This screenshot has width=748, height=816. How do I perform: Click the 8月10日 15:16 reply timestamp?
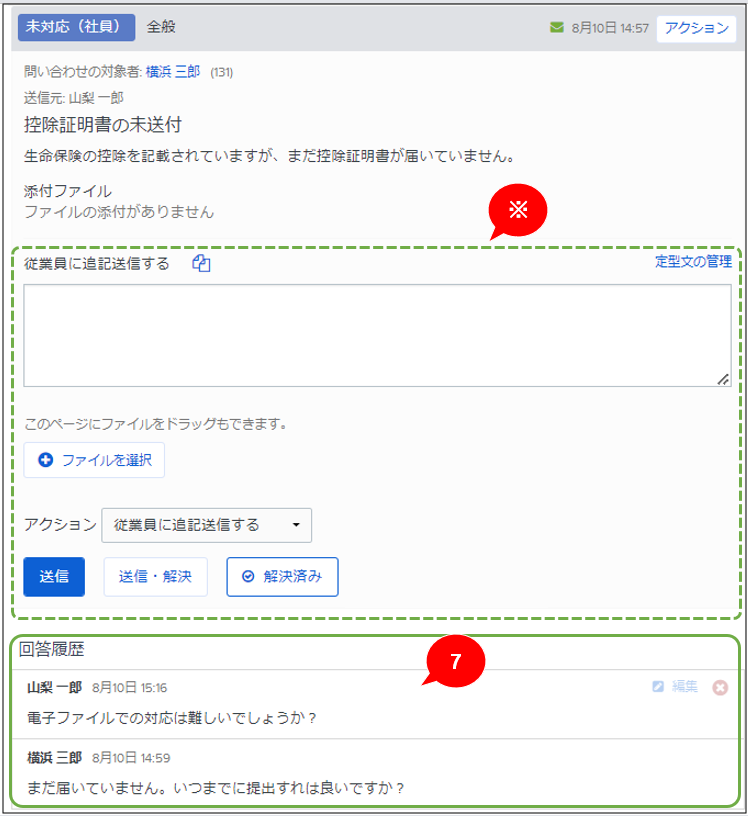click(130, 687)
